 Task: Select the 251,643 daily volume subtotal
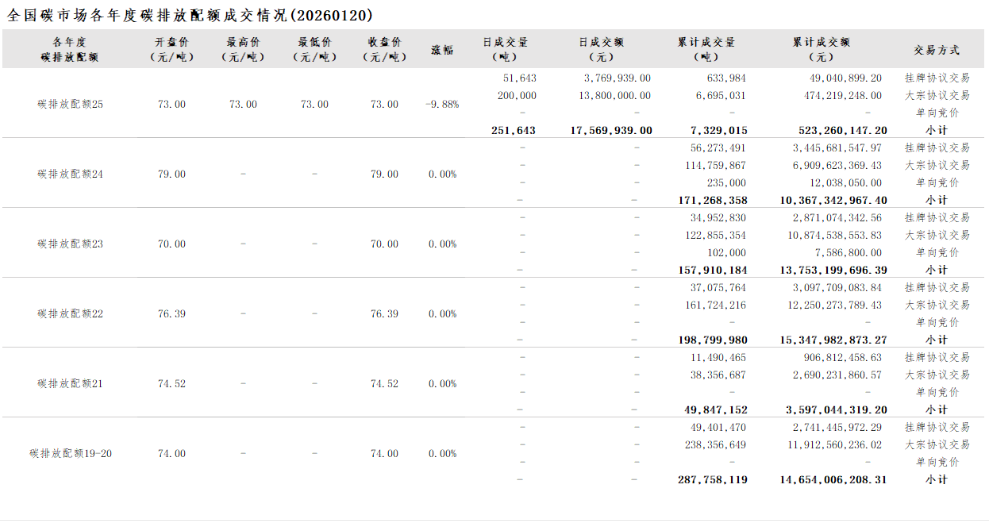(513, 131)
